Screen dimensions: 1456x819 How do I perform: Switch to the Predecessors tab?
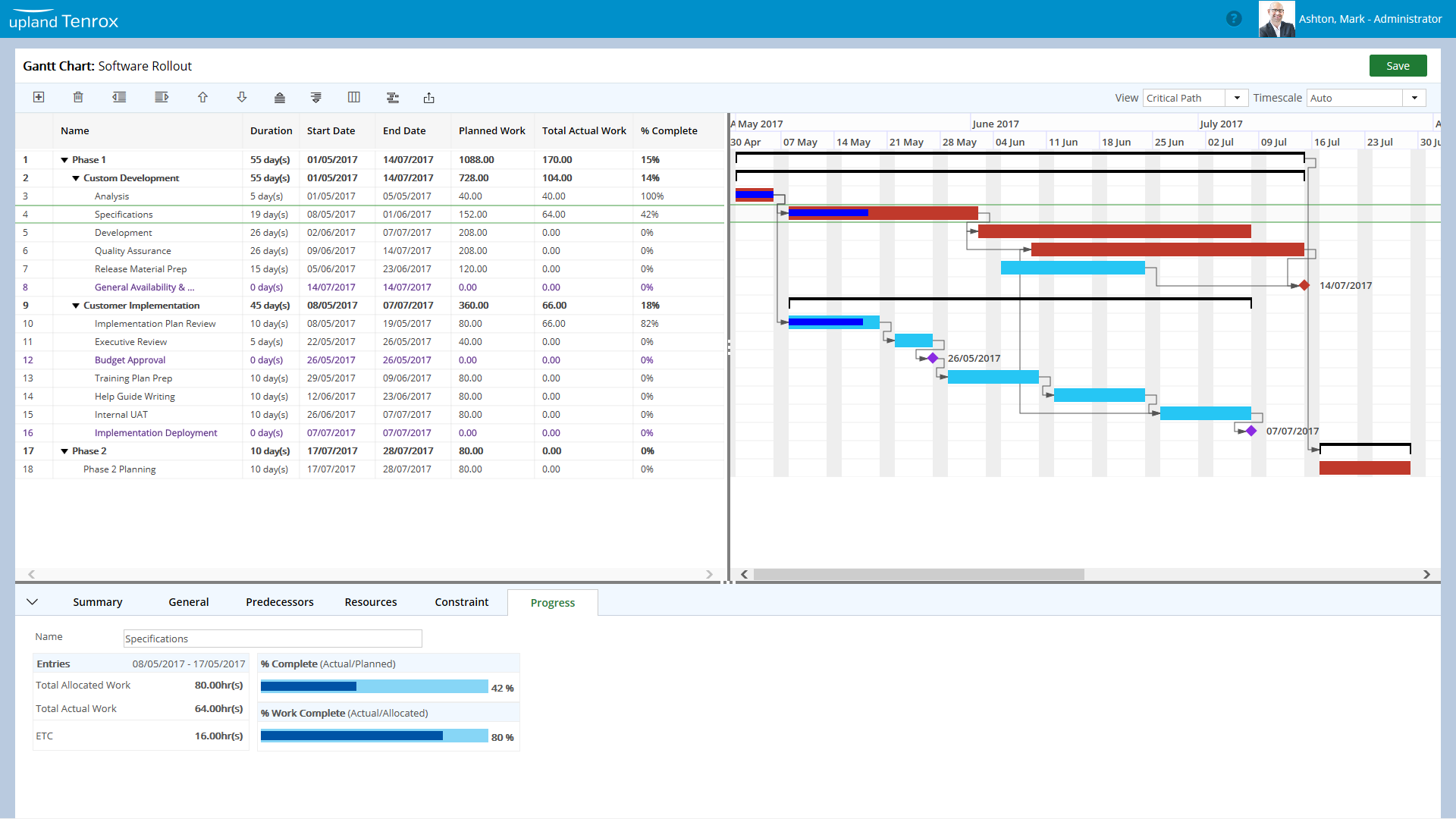click(279, 602)
